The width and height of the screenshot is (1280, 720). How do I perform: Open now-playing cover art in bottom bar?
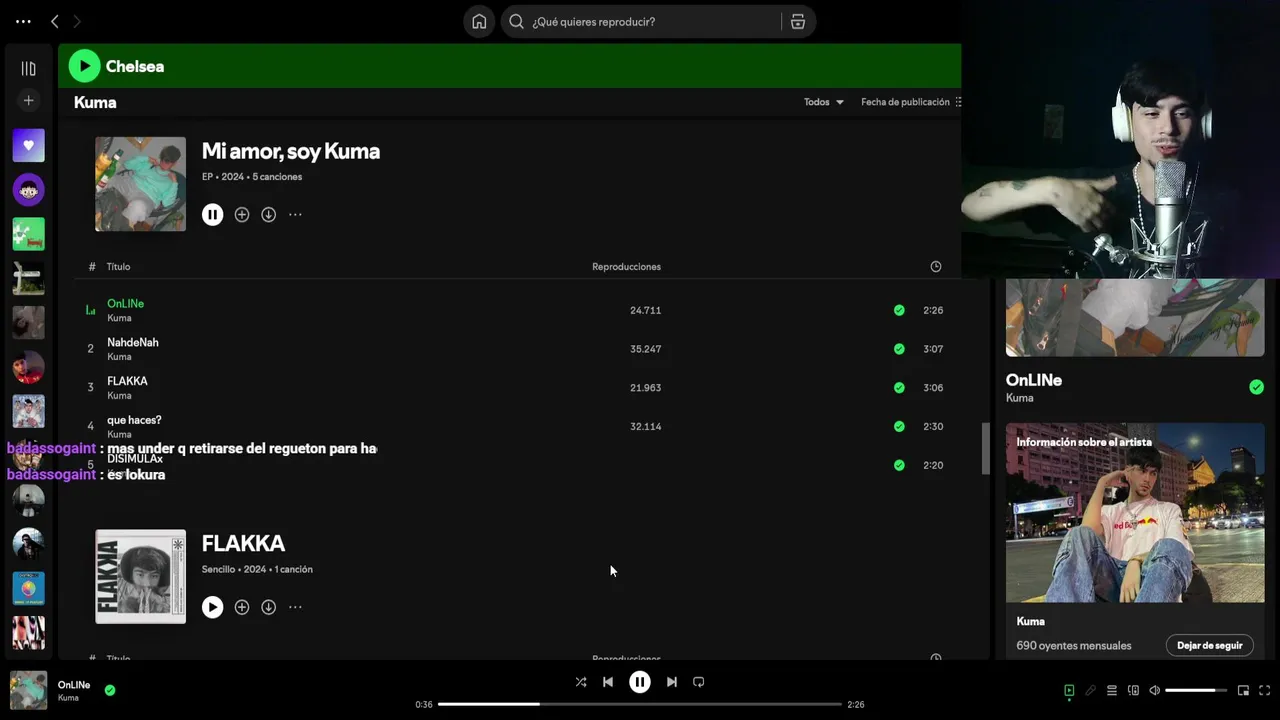pos(28,690)
